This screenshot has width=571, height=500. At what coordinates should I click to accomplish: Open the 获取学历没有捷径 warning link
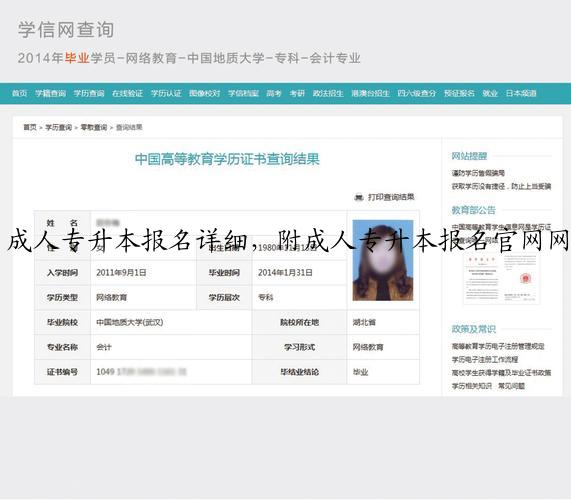click(x=501, y=186)
